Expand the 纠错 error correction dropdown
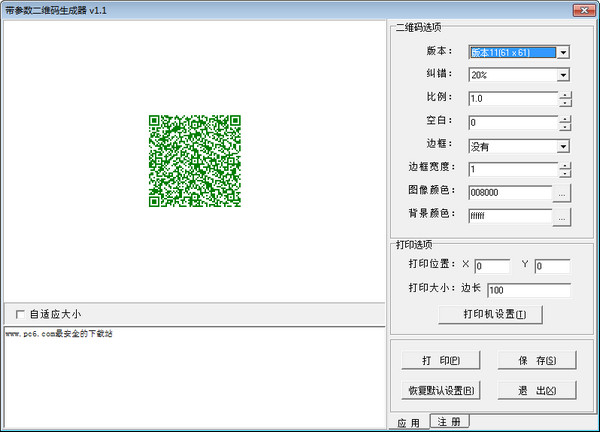 pos(564,75)
